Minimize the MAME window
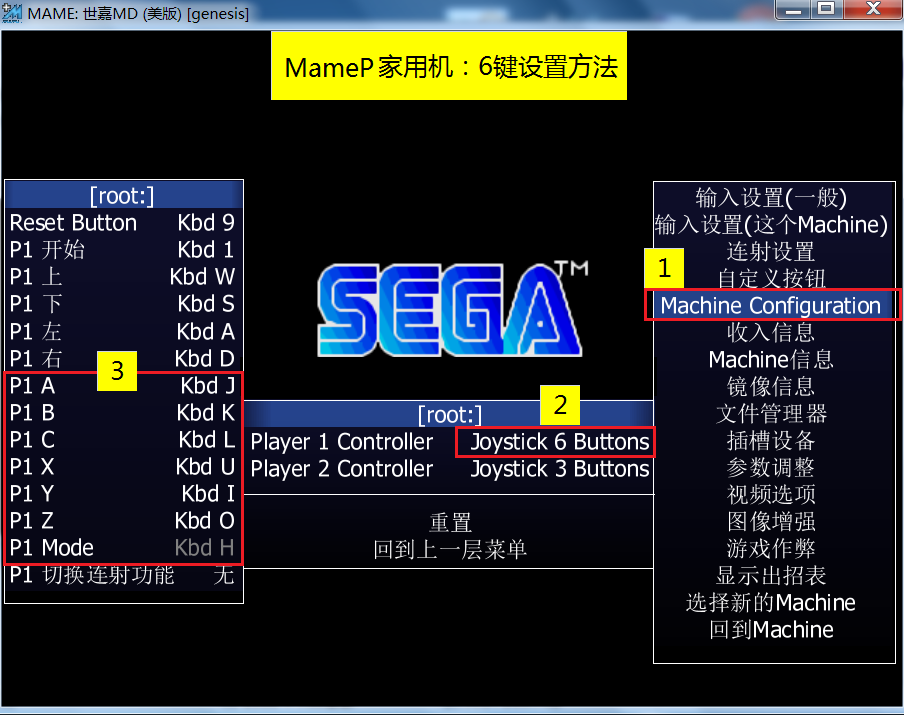This screenshot has height=715, width=904. pos(793,9)
